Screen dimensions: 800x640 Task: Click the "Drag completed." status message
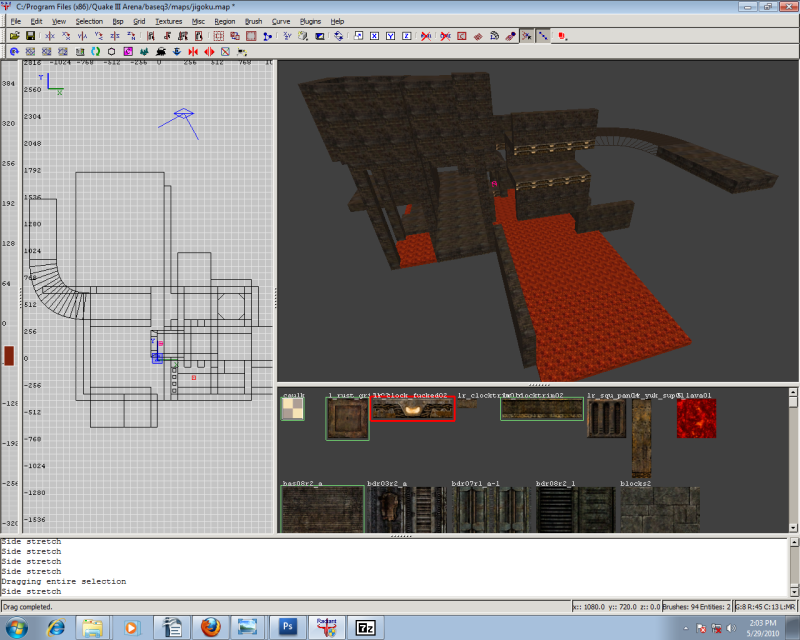[x=28, y=607]
